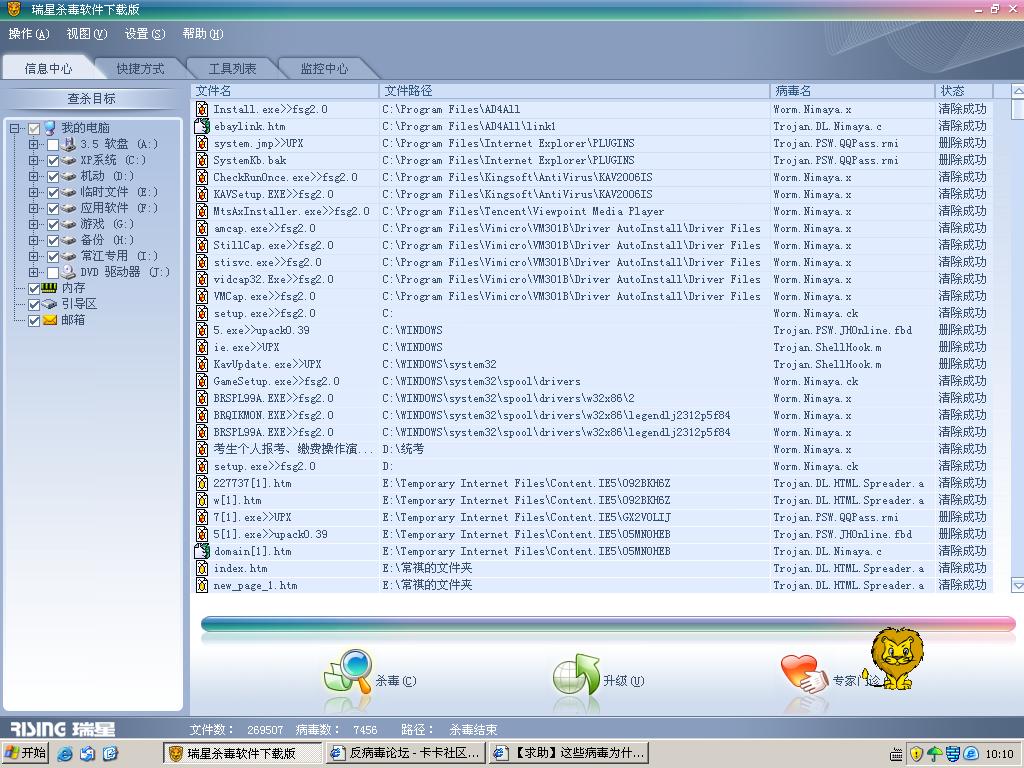The height and width of the screenshot is (768, 1024).
Task: Click the virus icon beside Install.exe>>fsg2.0
Action: click(202, 110)
